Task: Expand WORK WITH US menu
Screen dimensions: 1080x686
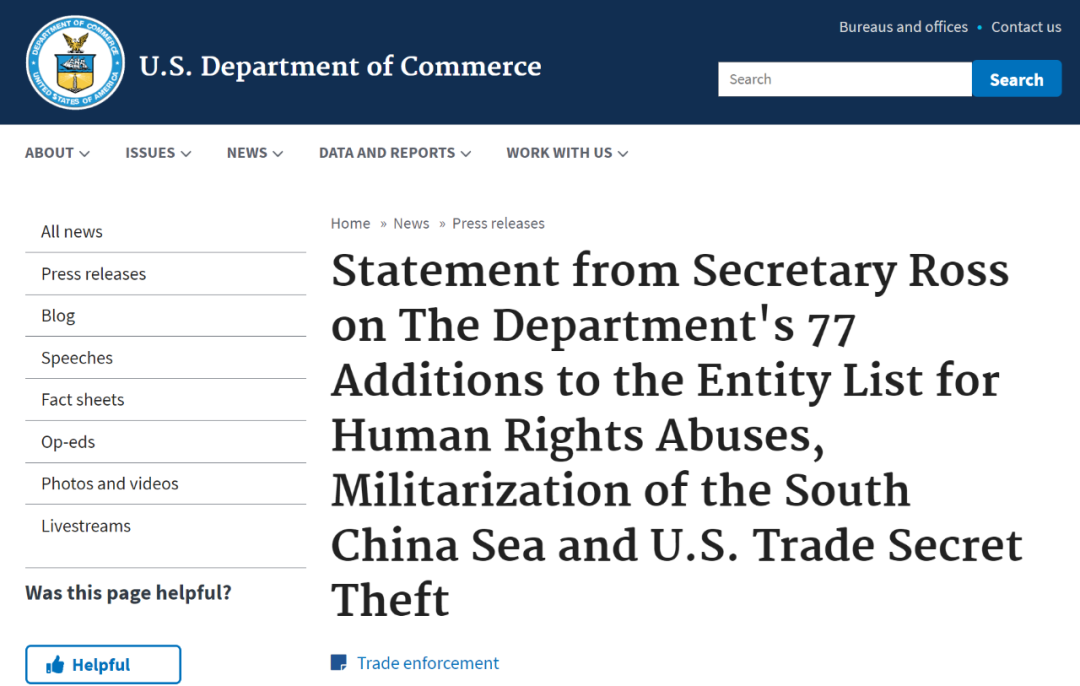Action: [567, 153]
